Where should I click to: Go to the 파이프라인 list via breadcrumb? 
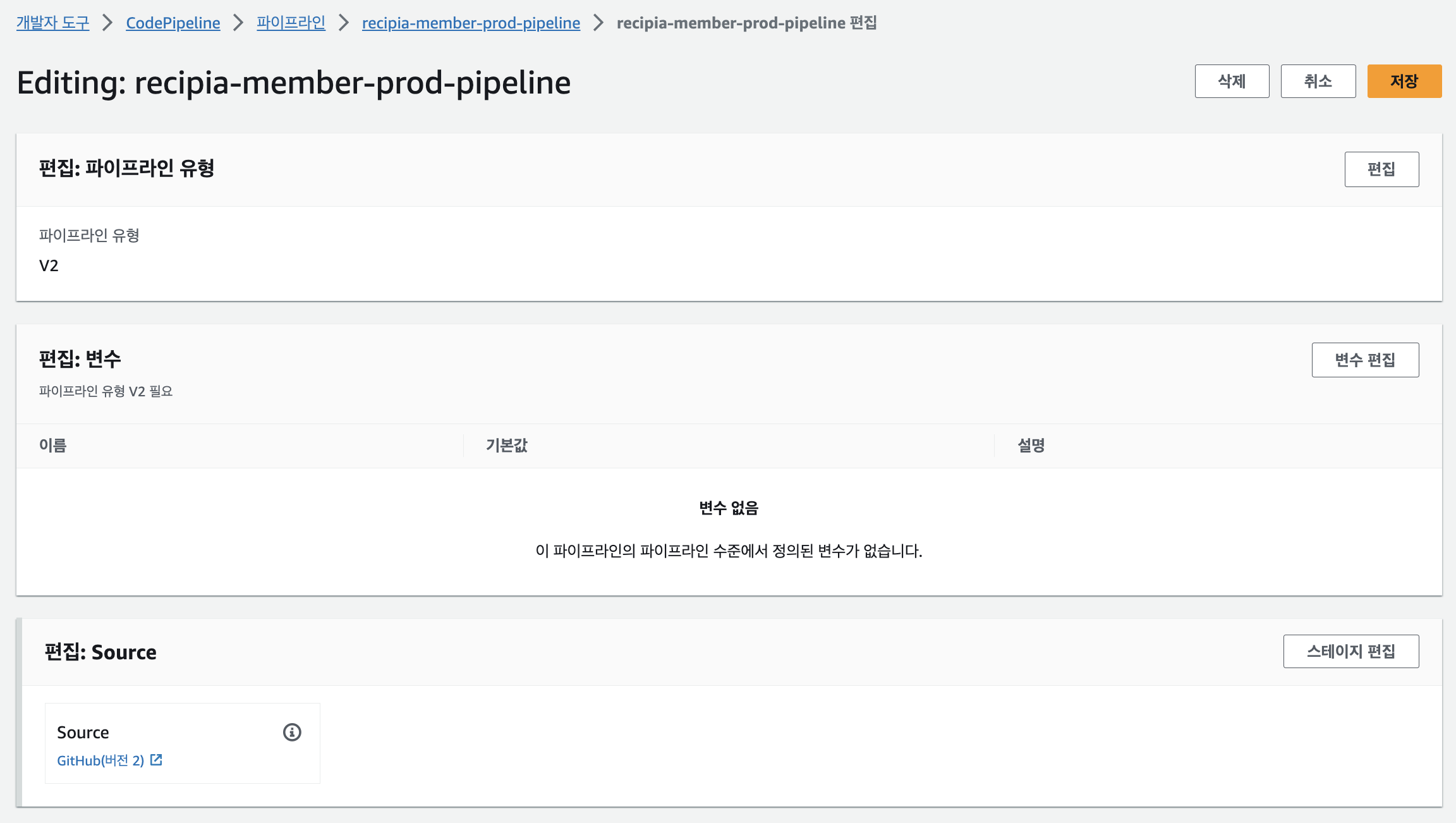click(291, 23)
